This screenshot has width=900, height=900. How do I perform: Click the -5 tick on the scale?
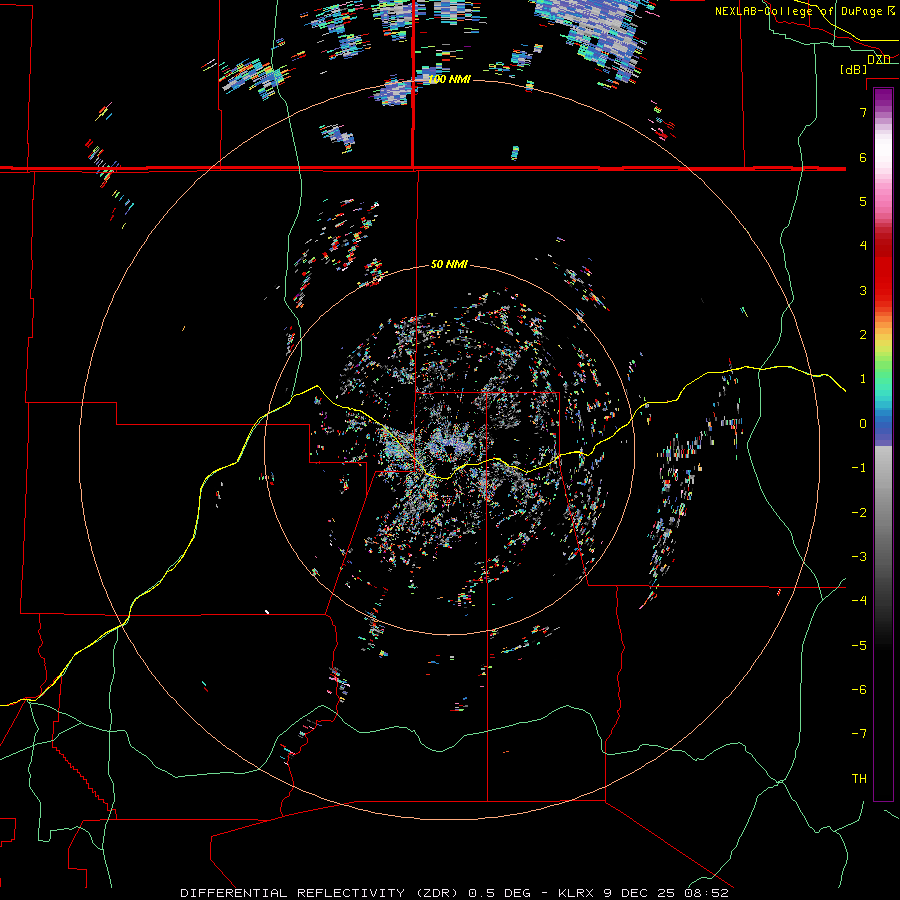[859, 645]
